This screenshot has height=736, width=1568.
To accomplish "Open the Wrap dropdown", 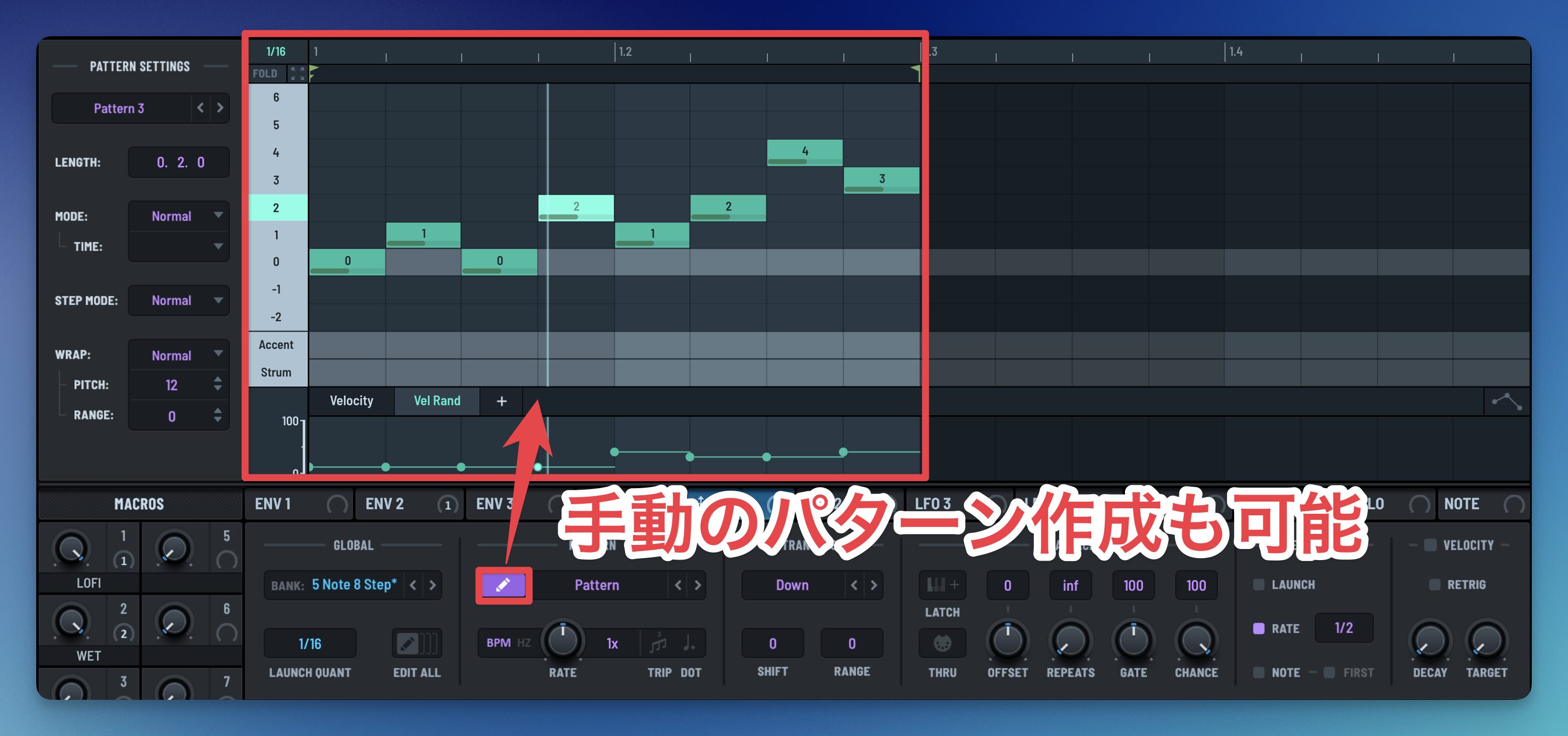I will [179, 355].
